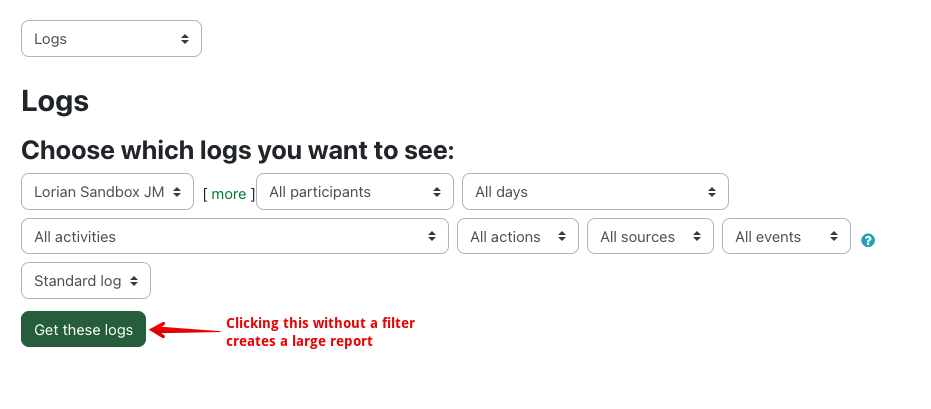Screen dimensions: 931x409
Task: Open the Logs report type dropdown
Action: (x=111, y=39)
